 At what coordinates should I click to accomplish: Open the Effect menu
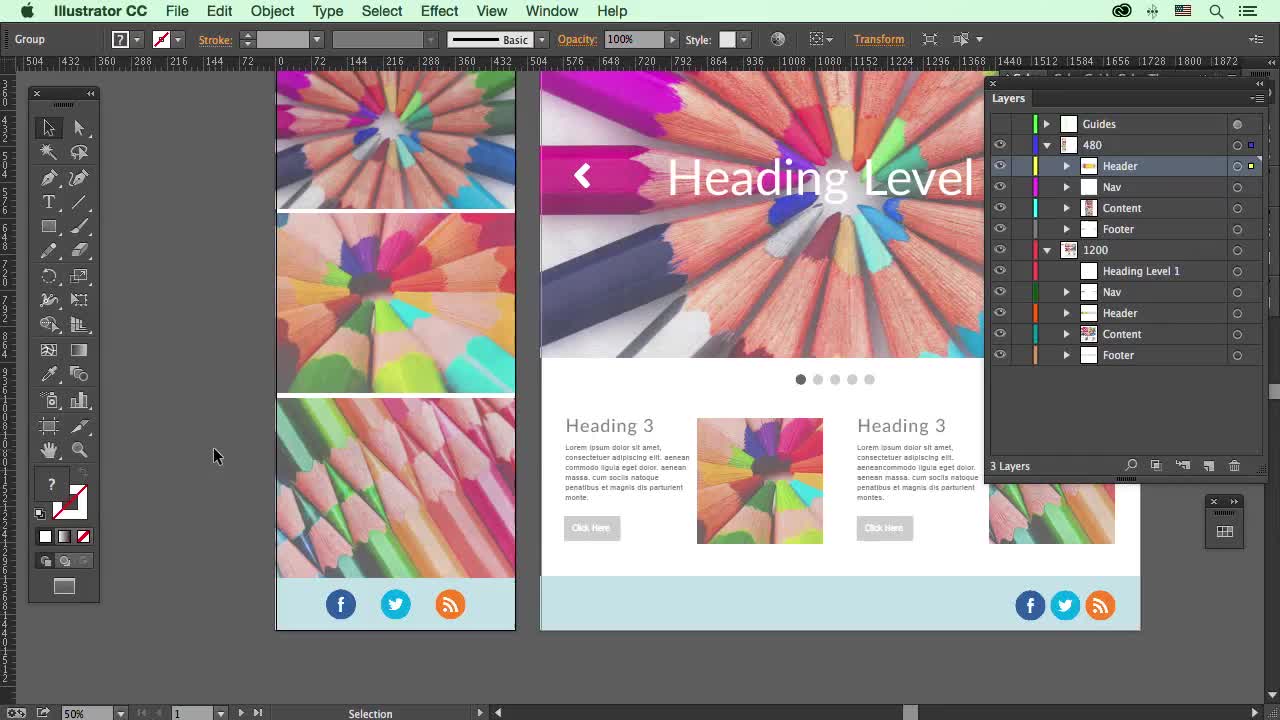point(439,11)
